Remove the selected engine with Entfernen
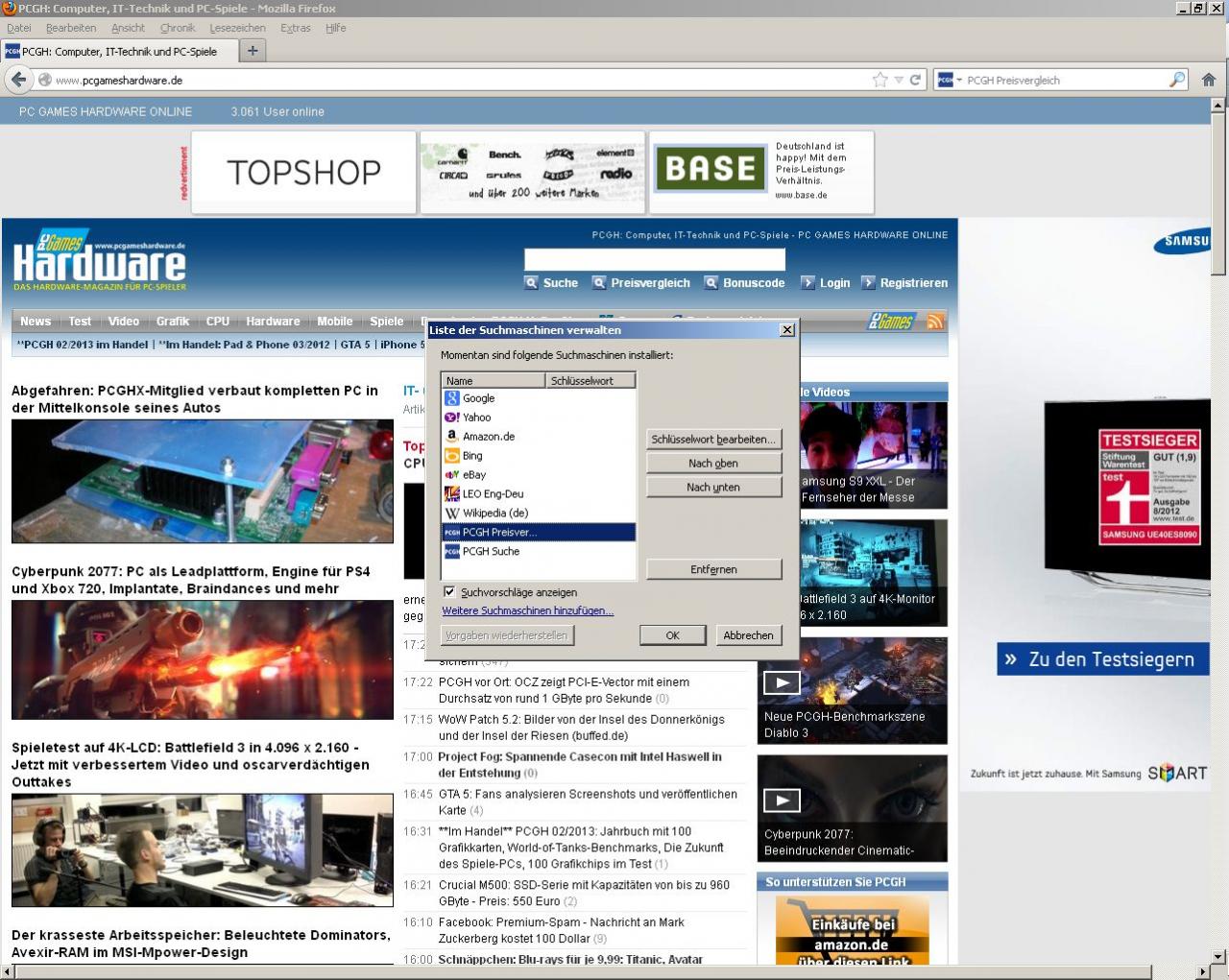1229x980 pixels. point(713,570)
